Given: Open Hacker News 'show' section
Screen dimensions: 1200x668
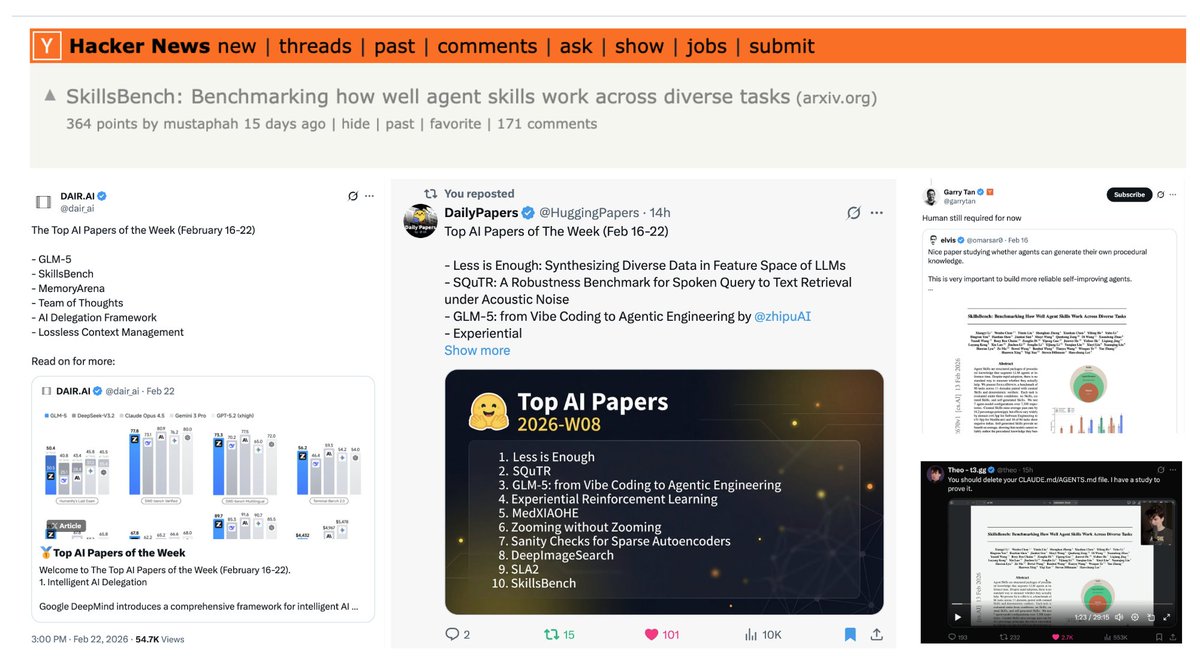Looking at the screenshot, I should (x=639, y=46).
